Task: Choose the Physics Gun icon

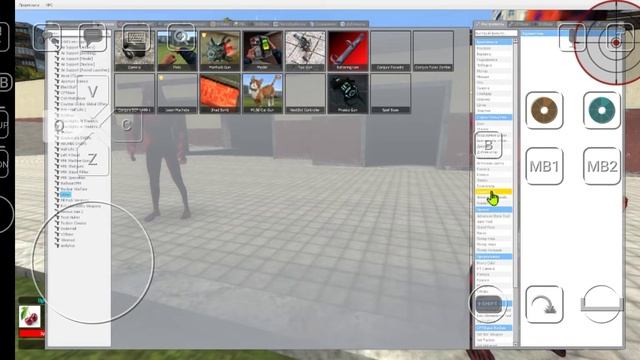Action: (x=348, y=93)
